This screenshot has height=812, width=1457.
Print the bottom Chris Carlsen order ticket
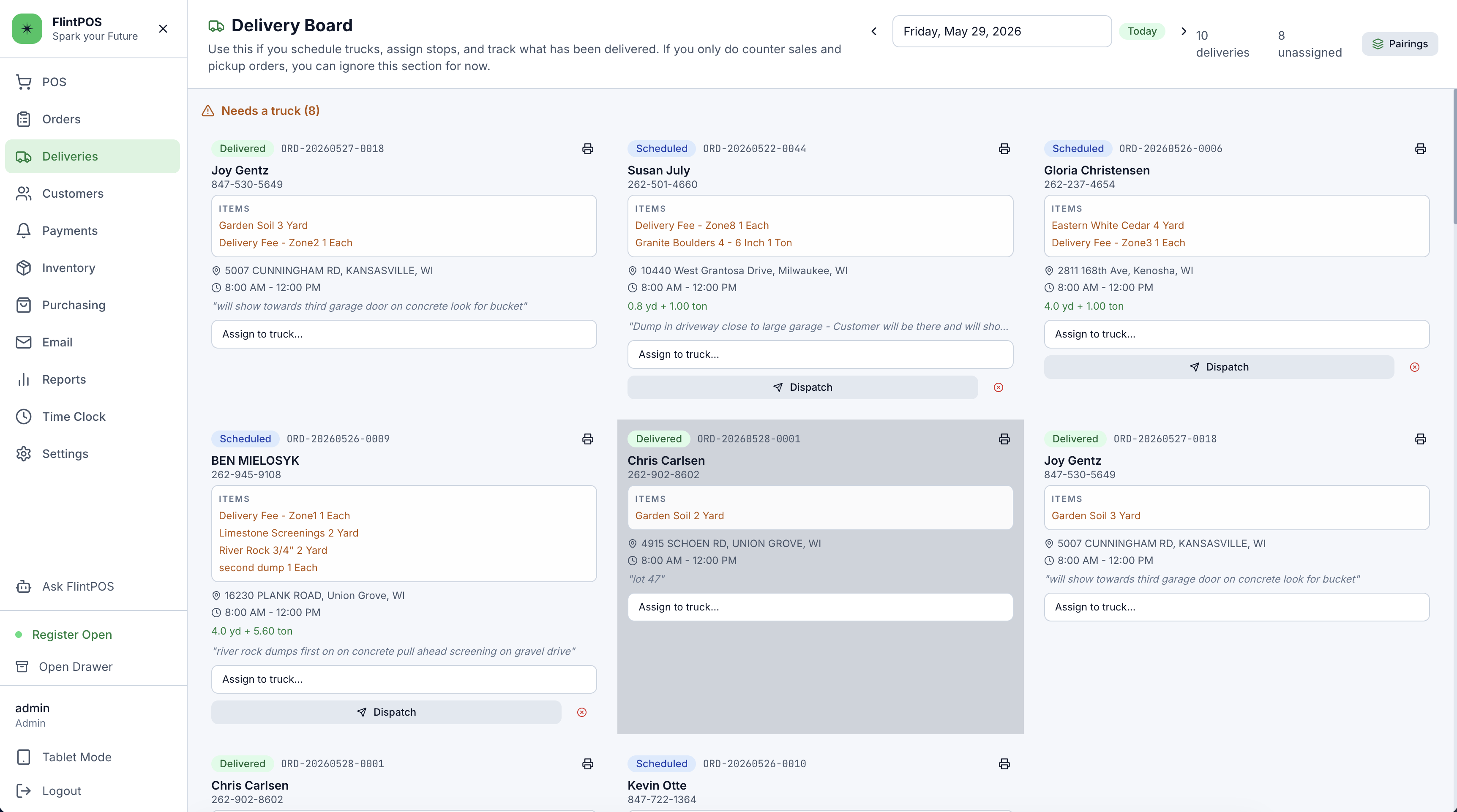588,764
